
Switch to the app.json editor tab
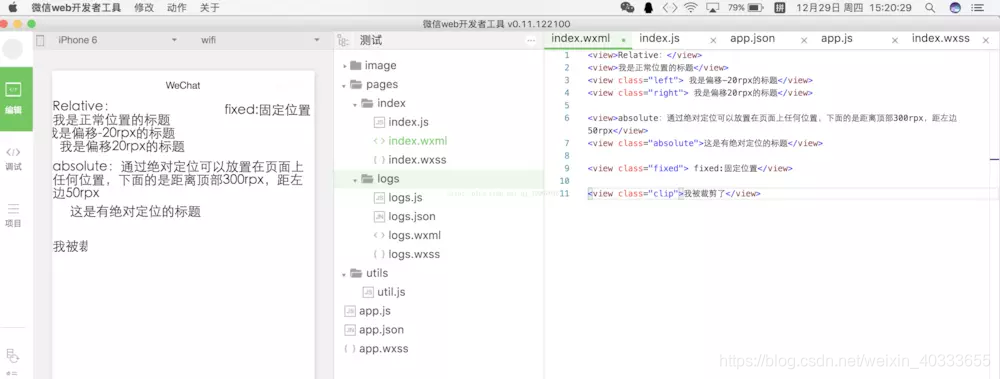tap(753, 38)
